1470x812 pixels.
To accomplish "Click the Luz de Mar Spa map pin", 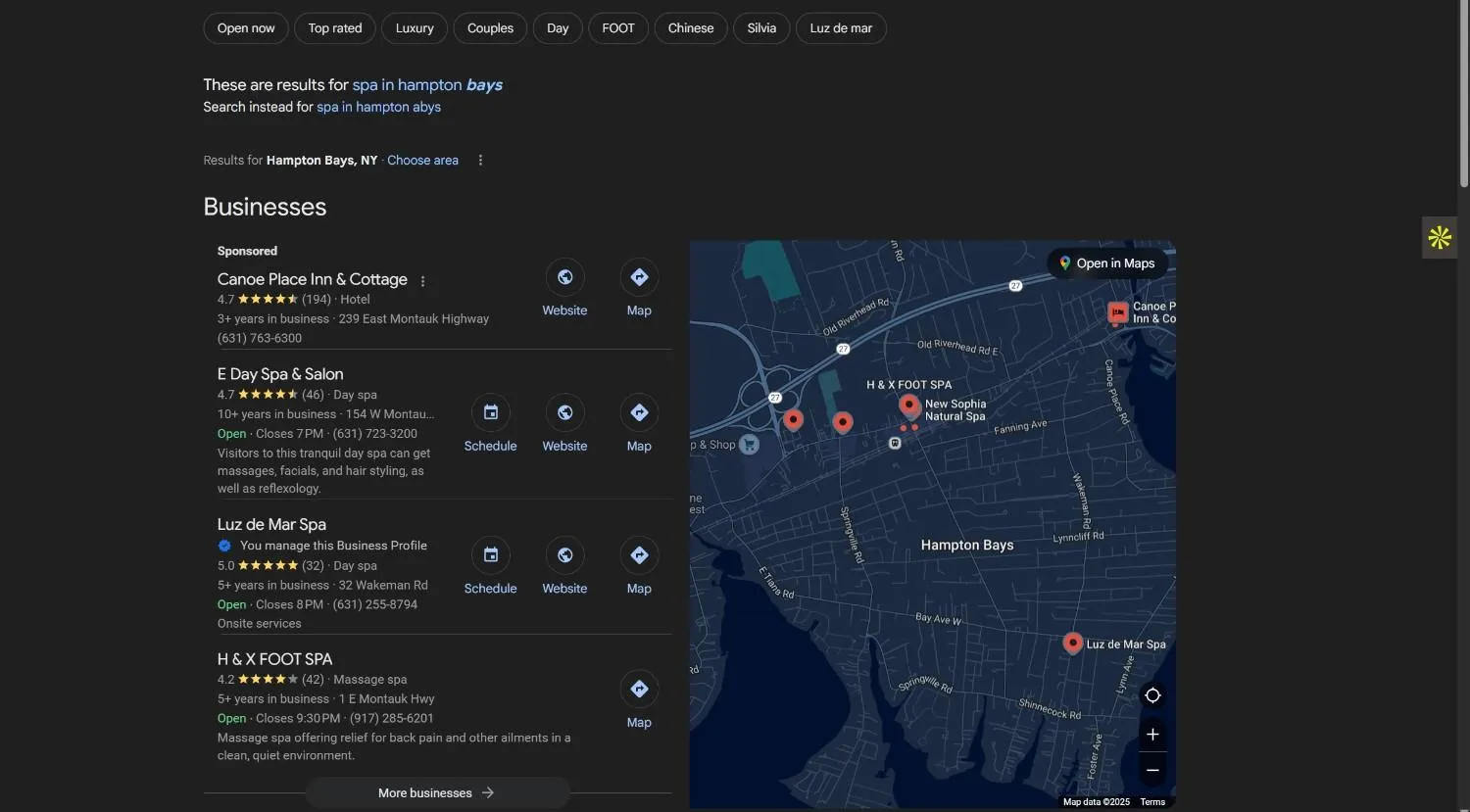I will (x=1073, y=643).
